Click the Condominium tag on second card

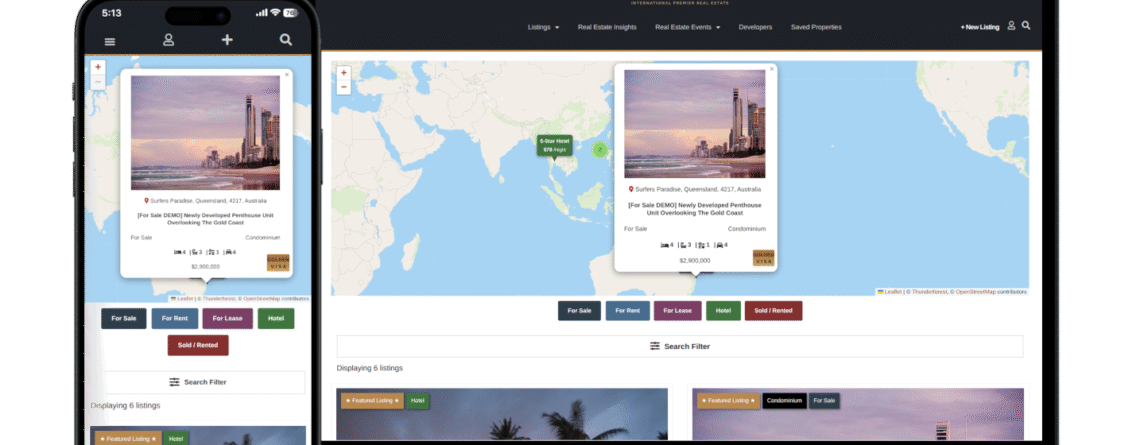(784, 401)
